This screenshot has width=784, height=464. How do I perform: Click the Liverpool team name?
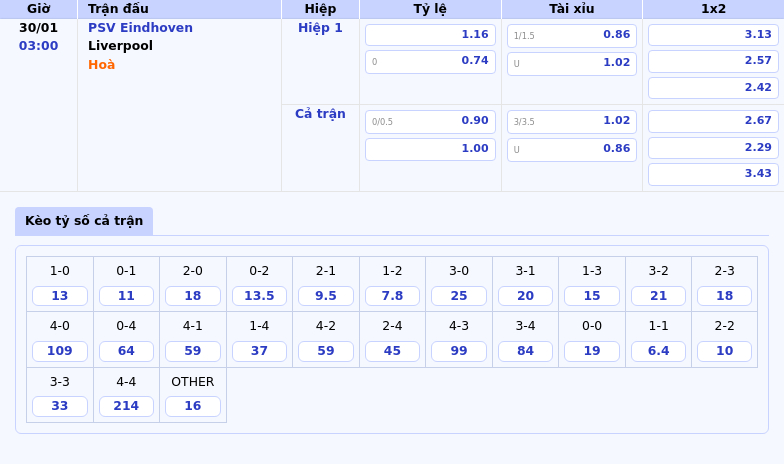tap(120, 46)
